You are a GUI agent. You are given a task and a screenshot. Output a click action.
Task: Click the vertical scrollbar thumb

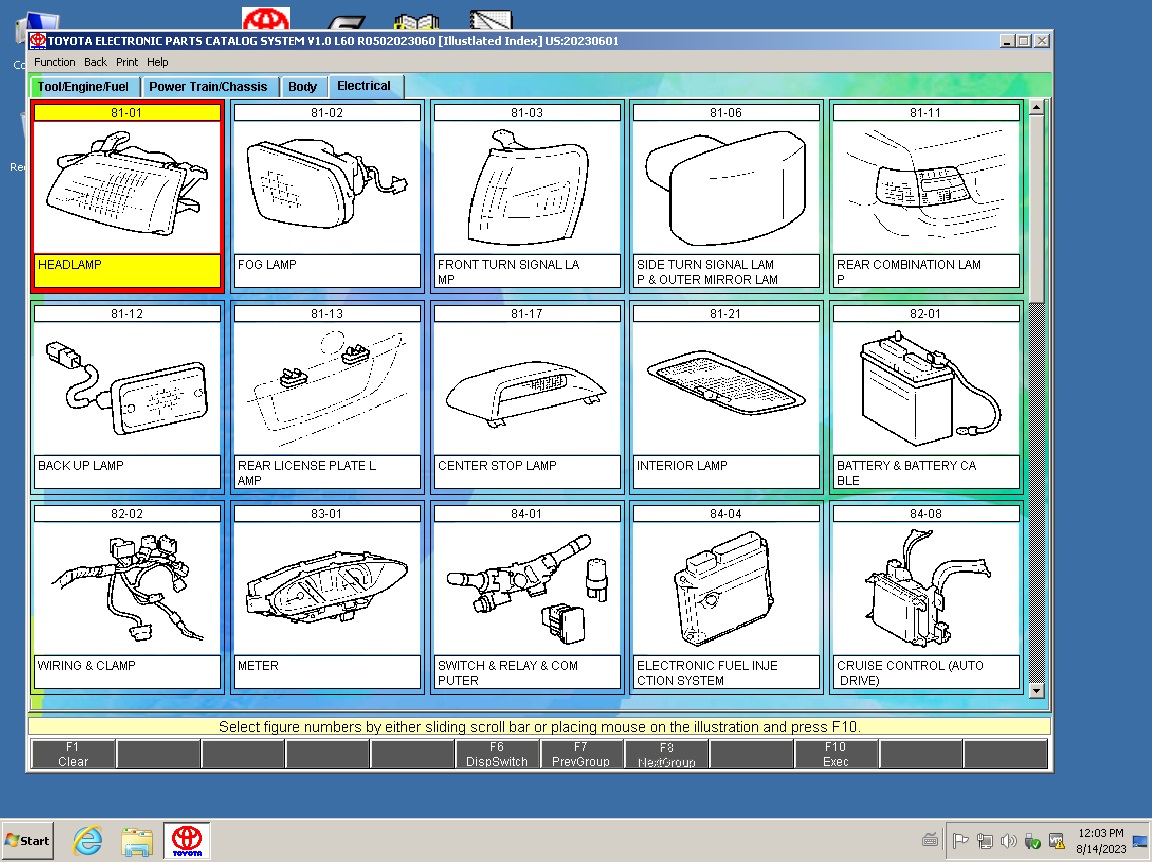[x=1037, y=209]
